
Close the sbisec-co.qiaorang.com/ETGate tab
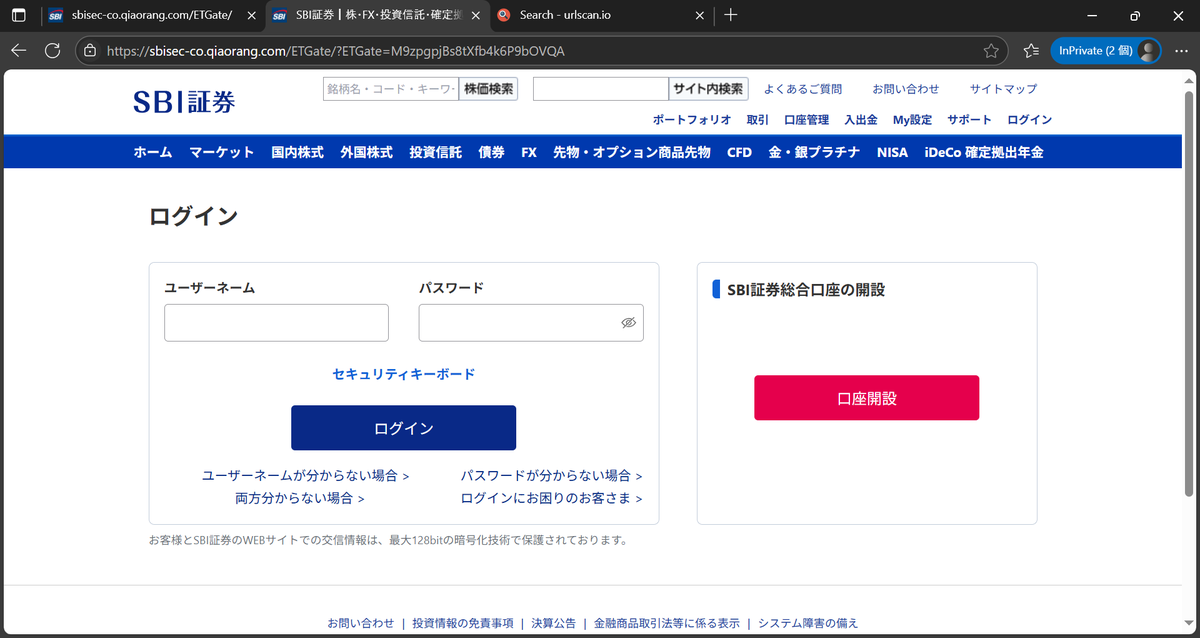tap(249, 15)
